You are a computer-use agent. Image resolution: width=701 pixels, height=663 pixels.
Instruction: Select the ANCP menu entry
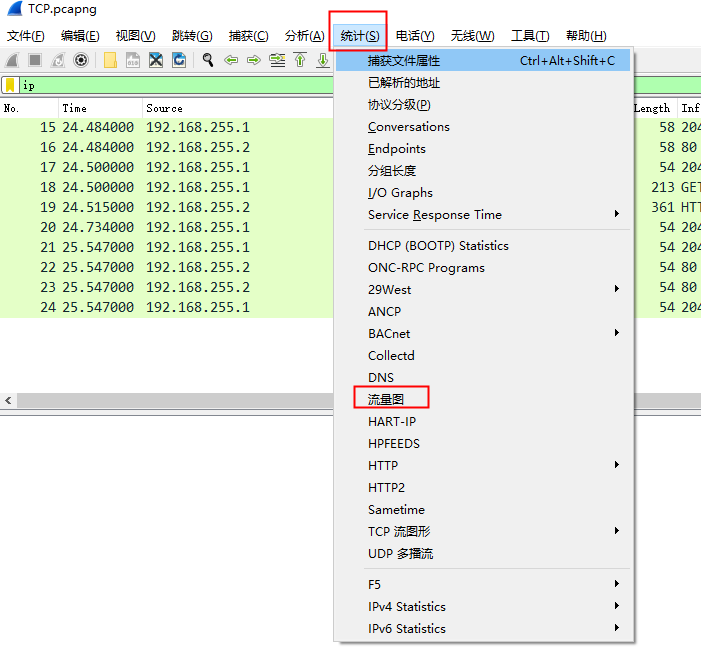coord(483,311)
